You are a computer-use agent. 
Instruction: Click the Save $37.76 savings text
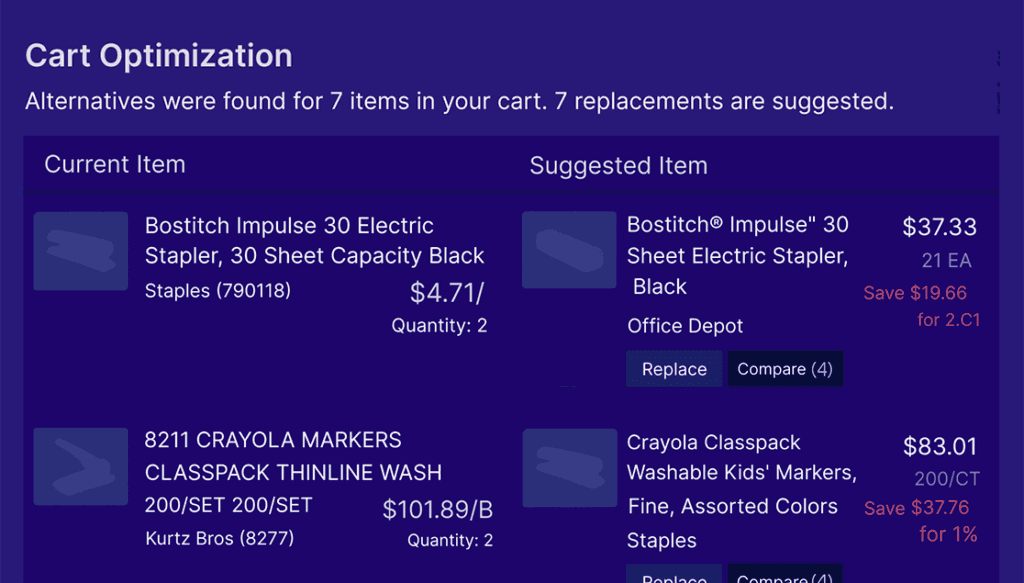(916, 508)
